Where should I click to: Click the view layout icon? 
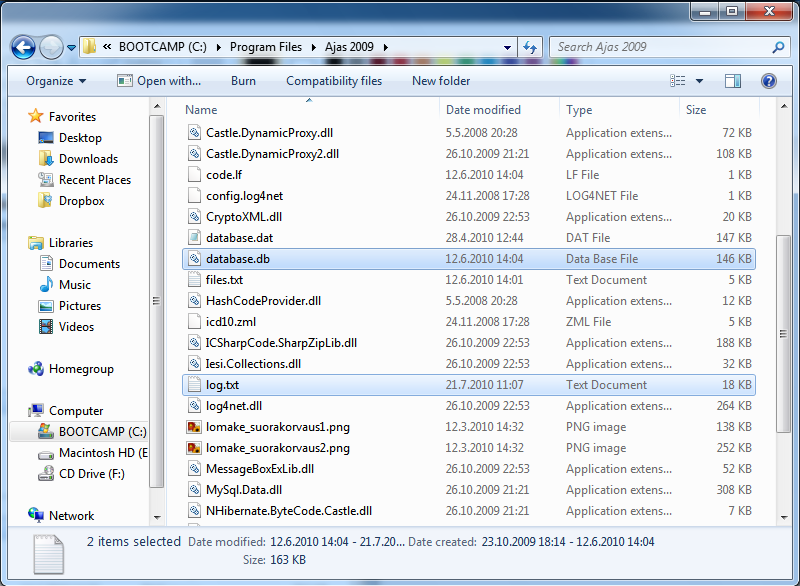[678, 81]
